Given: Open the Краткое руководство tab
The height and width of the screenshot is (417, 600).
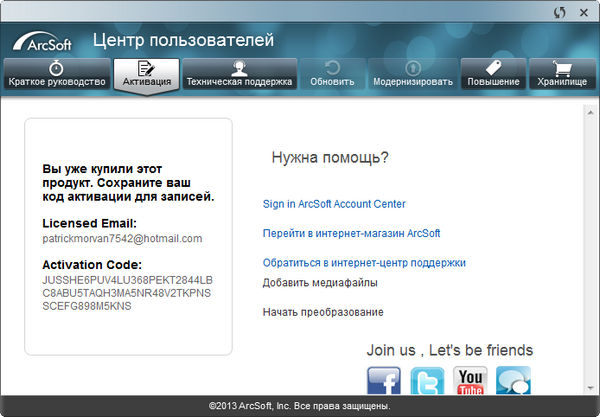Looking at the screenshot, I should click(56, 74).
